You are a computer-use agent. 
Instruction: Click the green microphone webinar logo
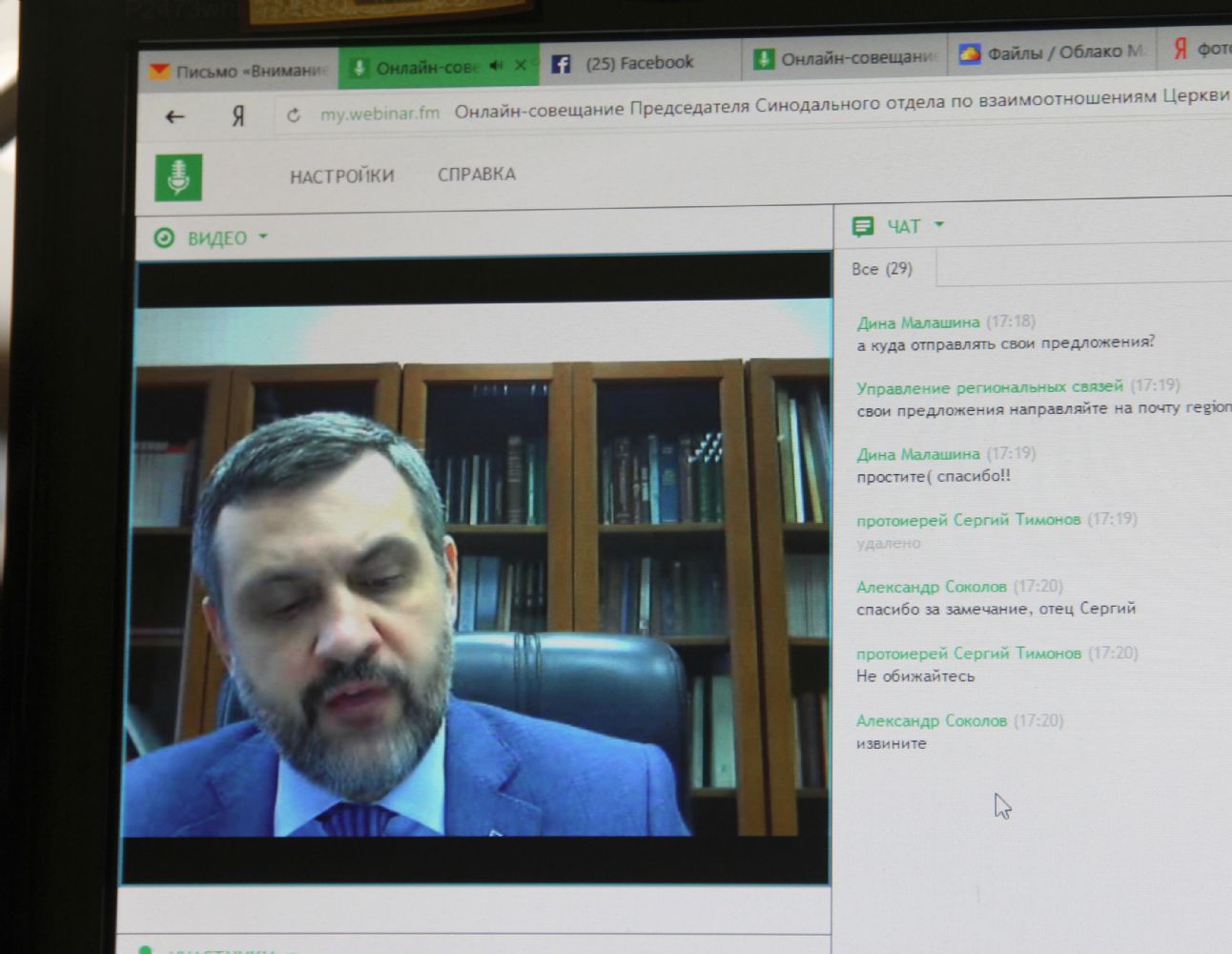pos(178,176)
